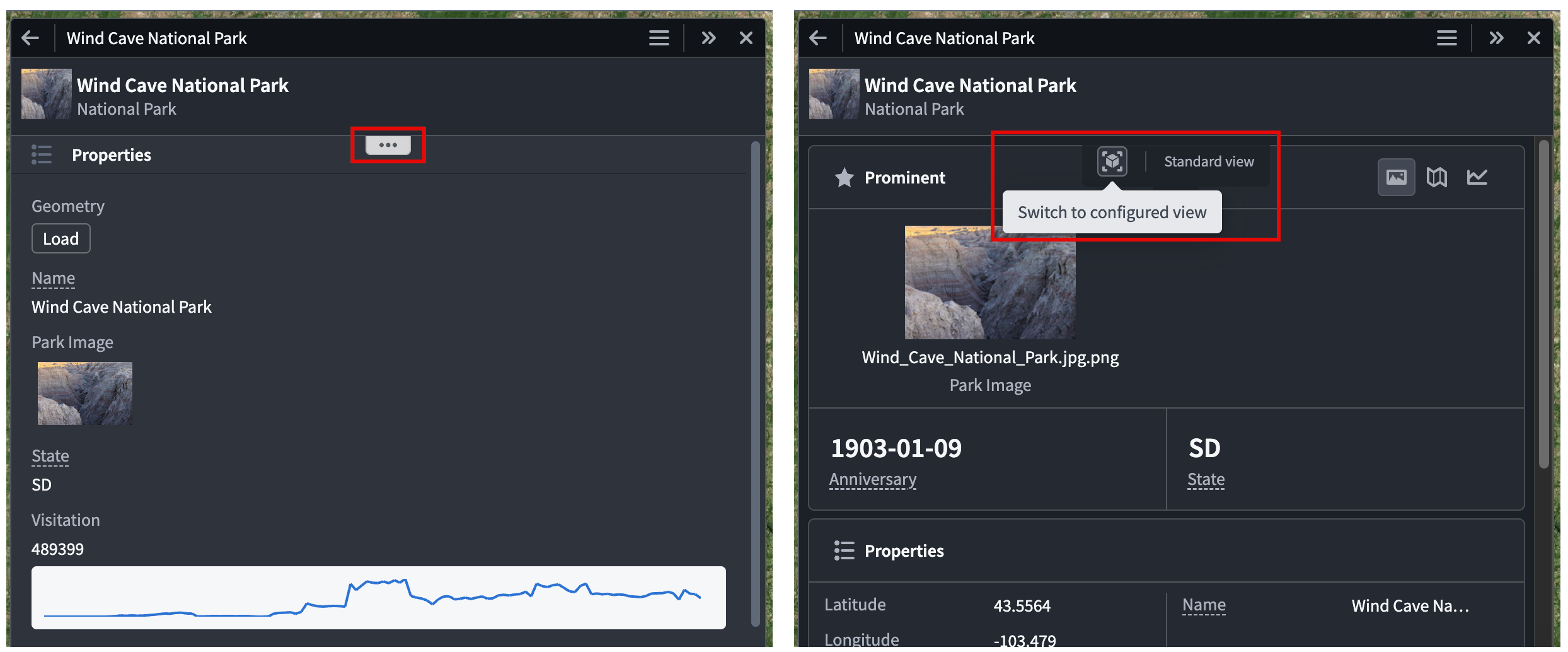Click the State label under SD
The width and height of the screenshot is (1568, 652).
pyautogui.click(x=1206, y=479)
